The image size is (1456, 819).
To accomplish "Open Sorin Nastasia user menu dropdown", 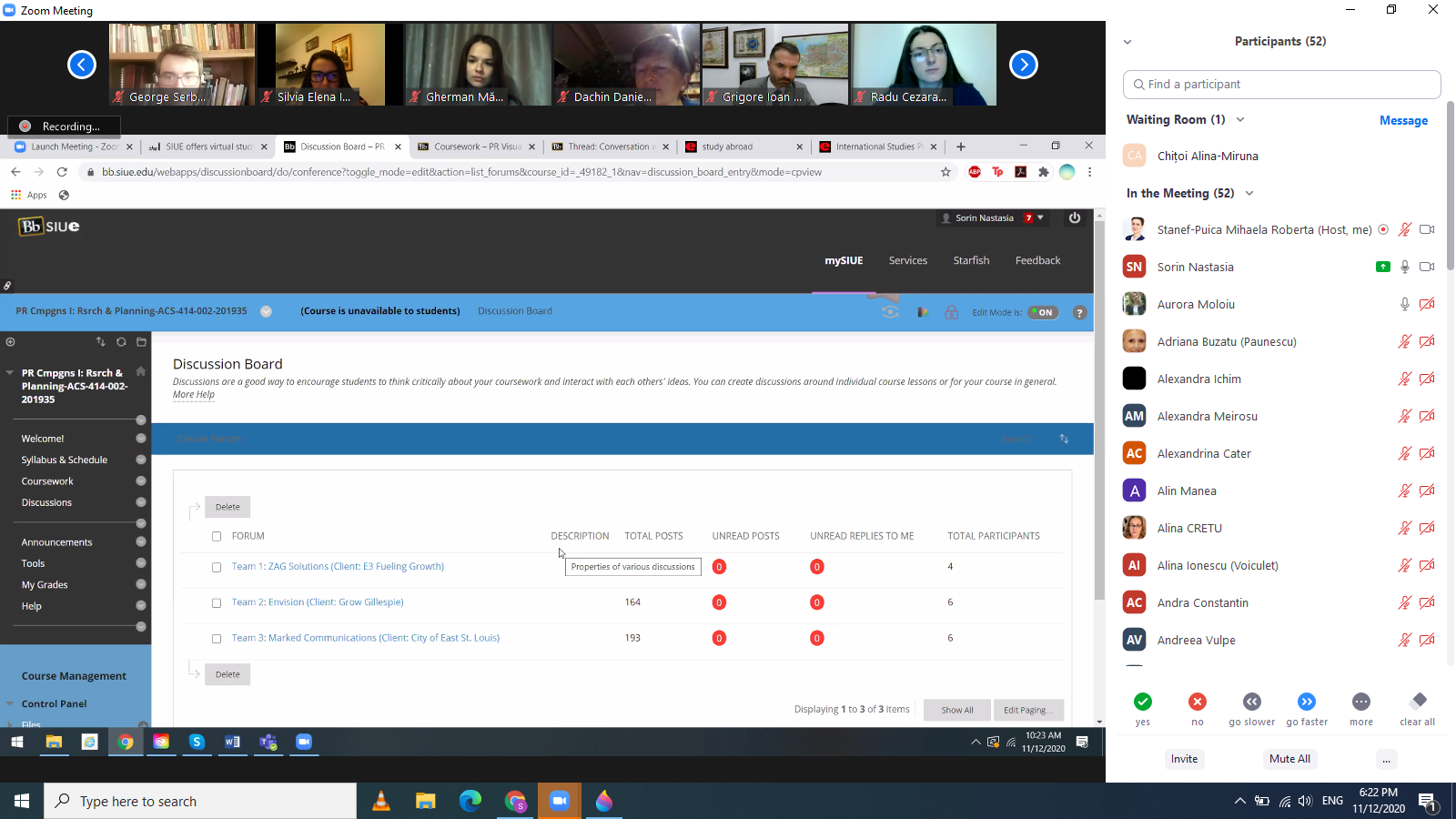I will coord(1040,217).
